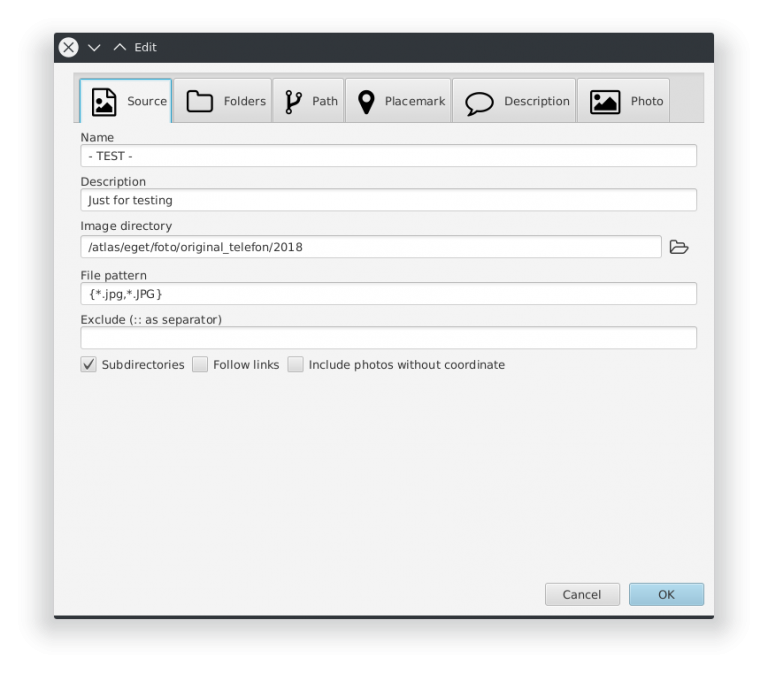Confirm with the OK button
The height and width of the screenshot is (673, 768).
[667, 595]
